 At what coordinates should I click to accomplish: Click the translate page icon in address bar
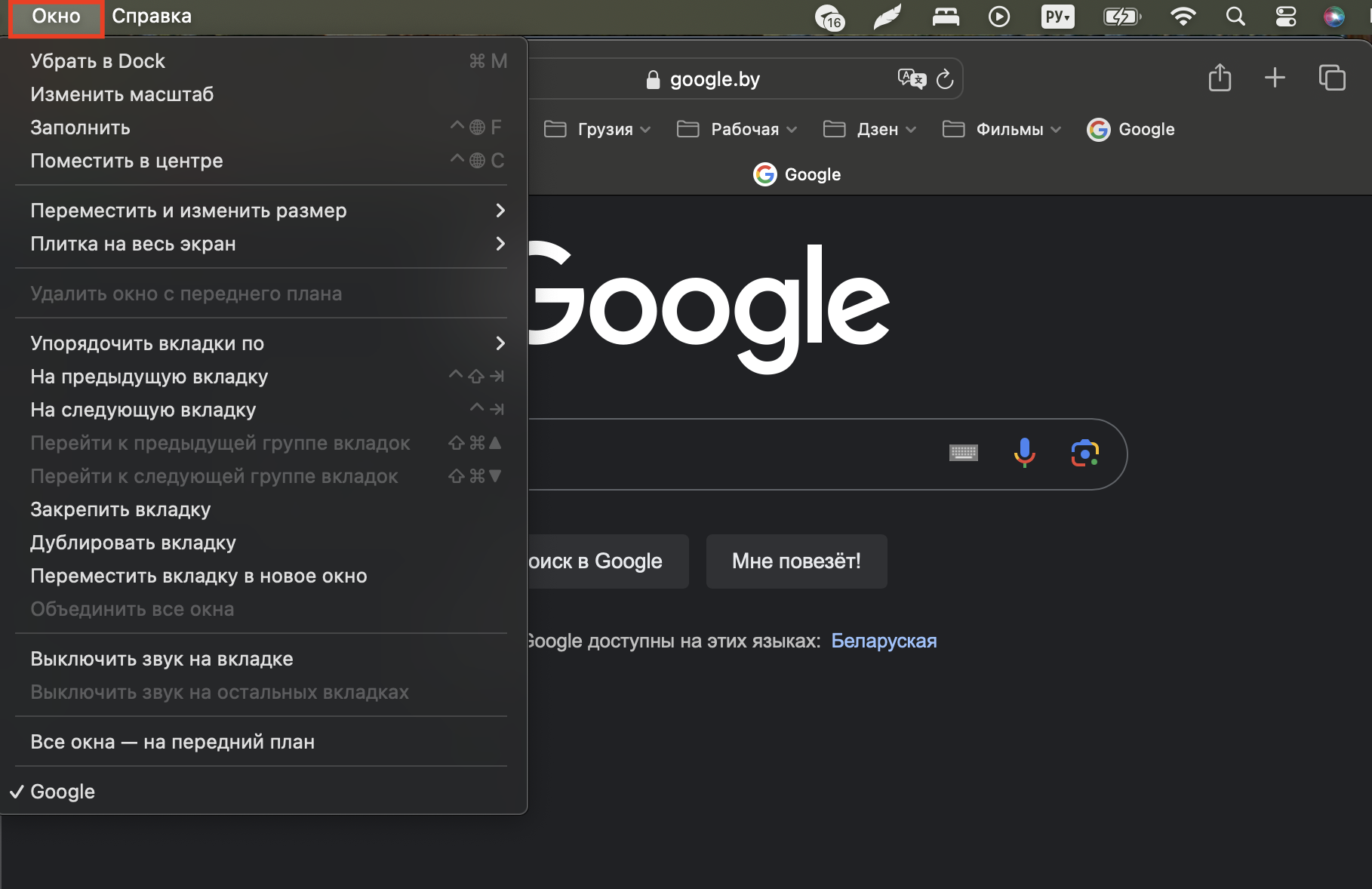(x=912, y=78)
